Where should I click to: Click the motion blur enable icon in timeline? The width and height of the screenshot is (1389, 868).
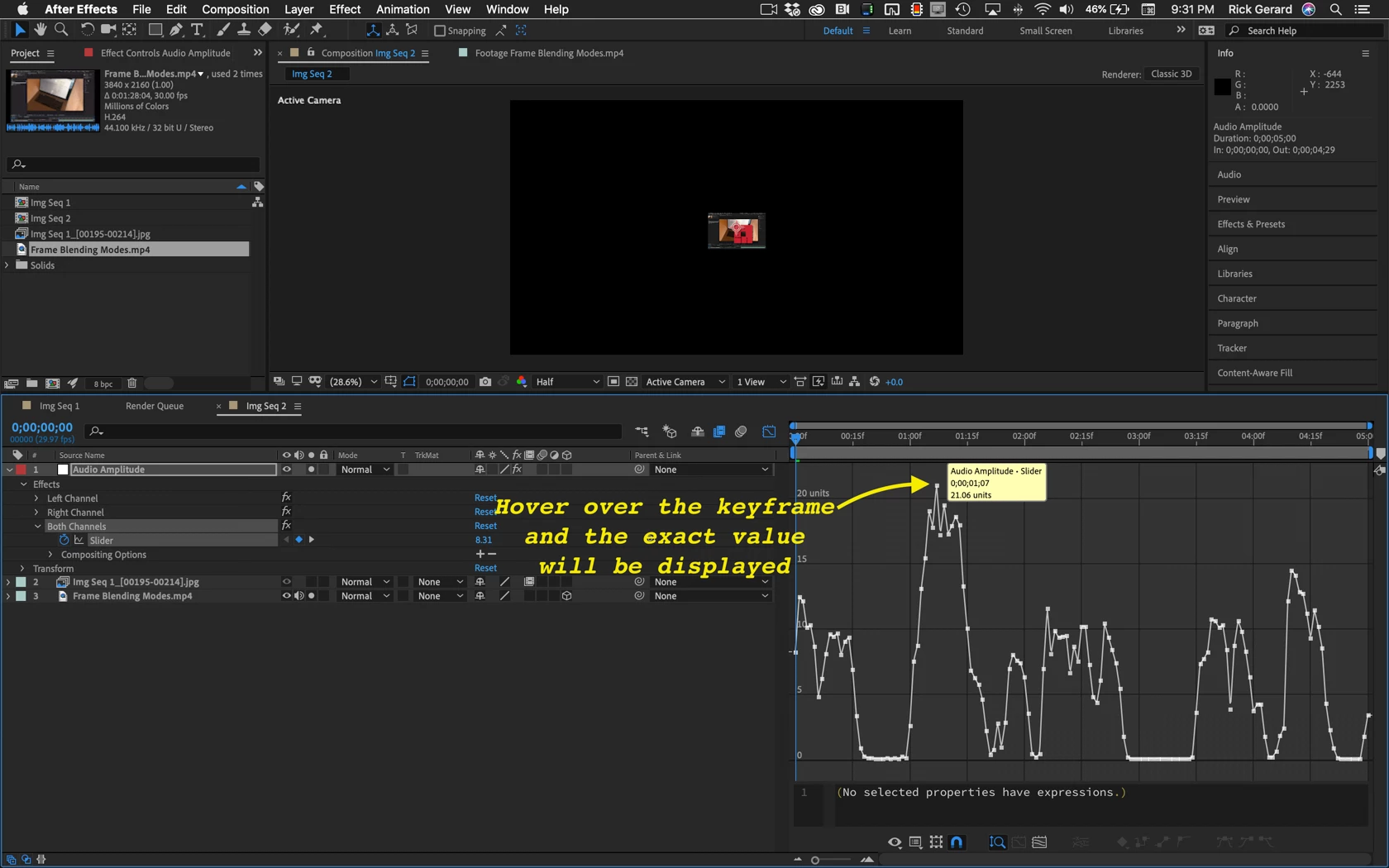tap(741, 432)
